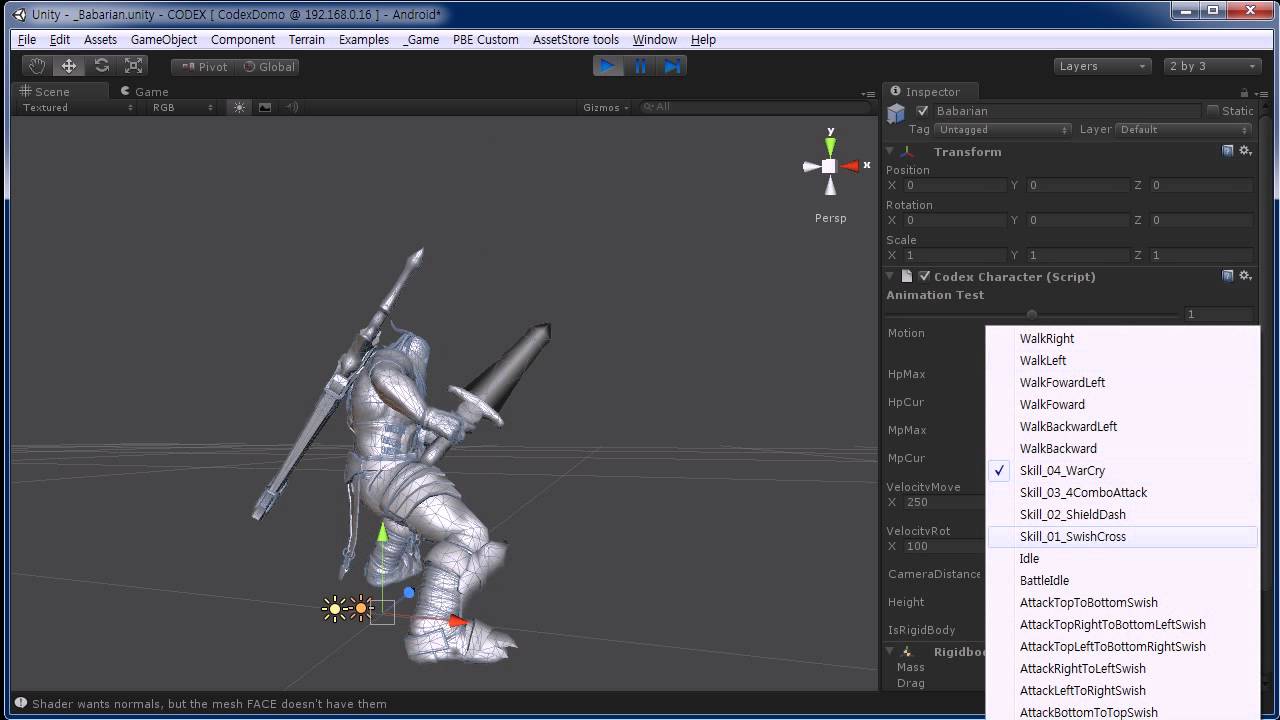The width and height of the screenshot is (1280, 720).
Task: Toggle the Pivot button
Action: pos(204,67)
